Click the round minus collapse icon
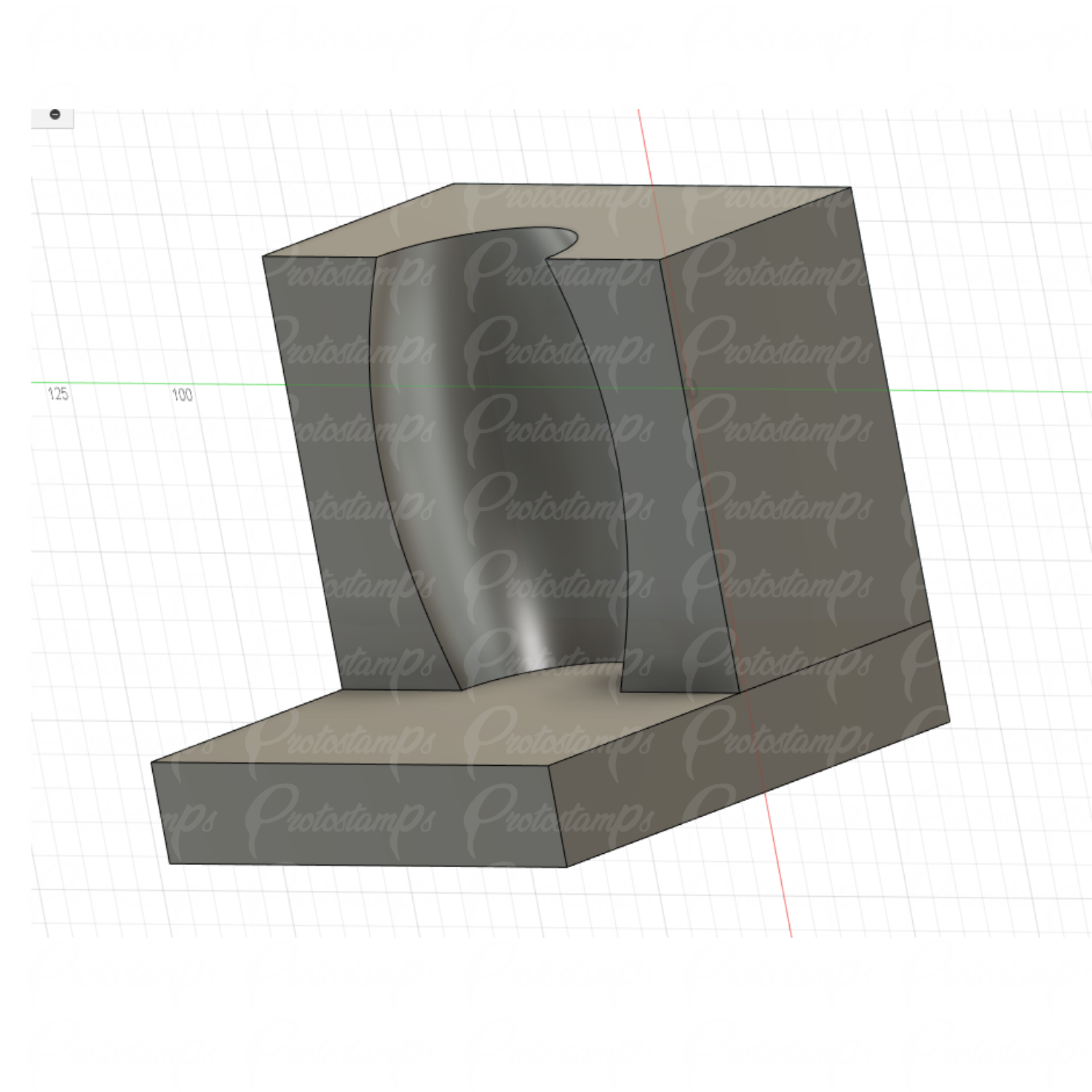The image size is (1092, 1092). tap(55, 114)
